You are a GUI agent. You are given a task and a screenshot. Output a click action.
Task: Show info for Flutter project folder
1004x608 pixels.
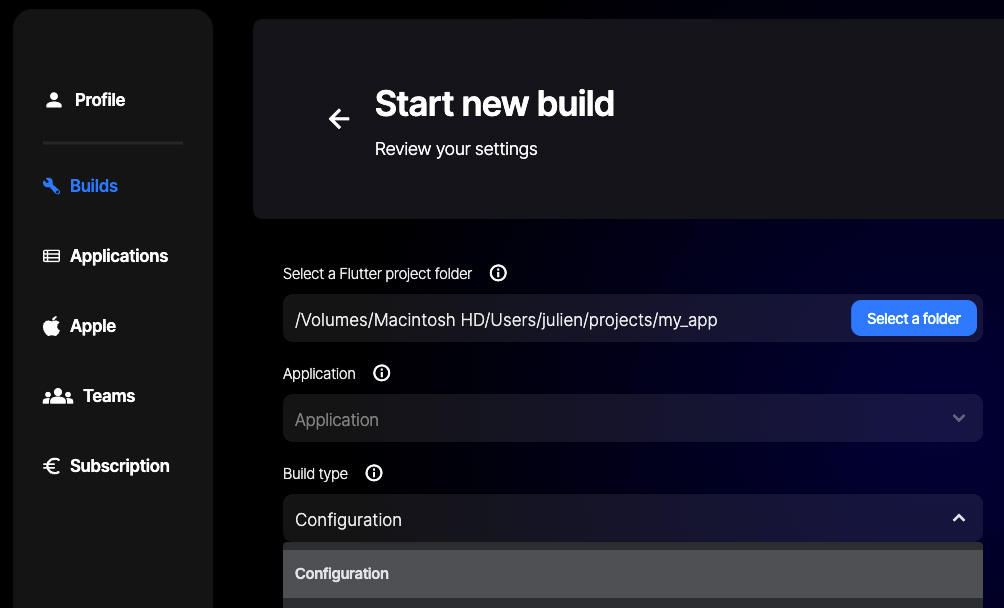click(x=498, y=273)
